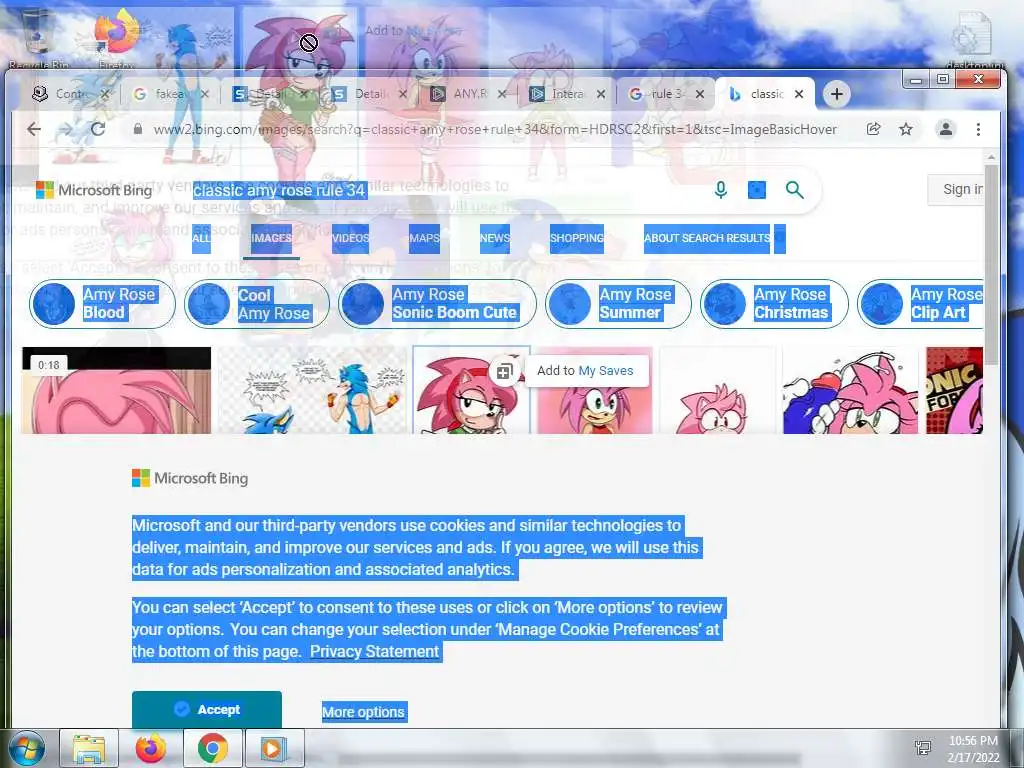The image size is (1024, 768).
Task: Click the Add to My Saves icon
Action: (504, 372)
